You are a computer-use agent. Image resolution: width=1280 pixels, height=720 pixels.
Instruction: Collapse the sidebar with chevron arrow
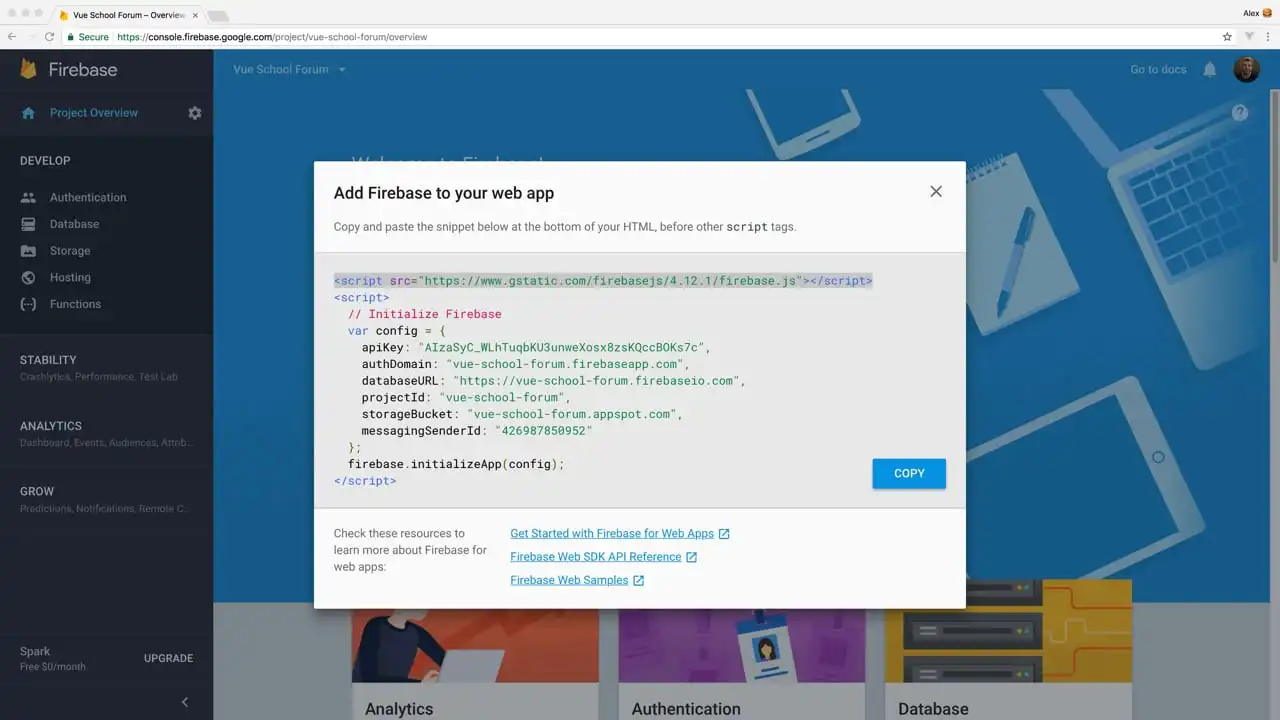185,702
